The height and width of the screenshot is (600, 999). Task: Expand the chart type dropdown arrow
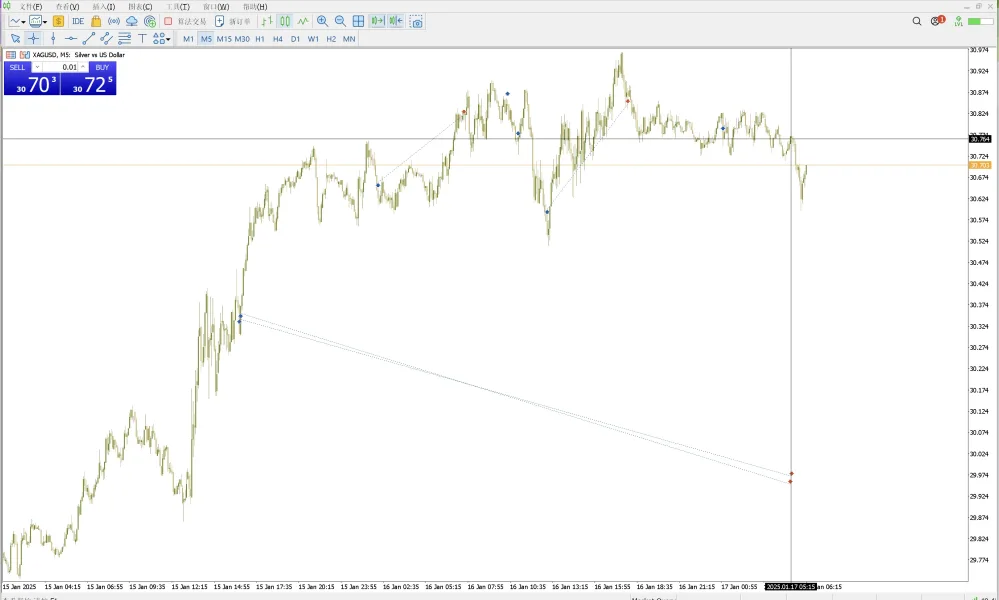24,22
